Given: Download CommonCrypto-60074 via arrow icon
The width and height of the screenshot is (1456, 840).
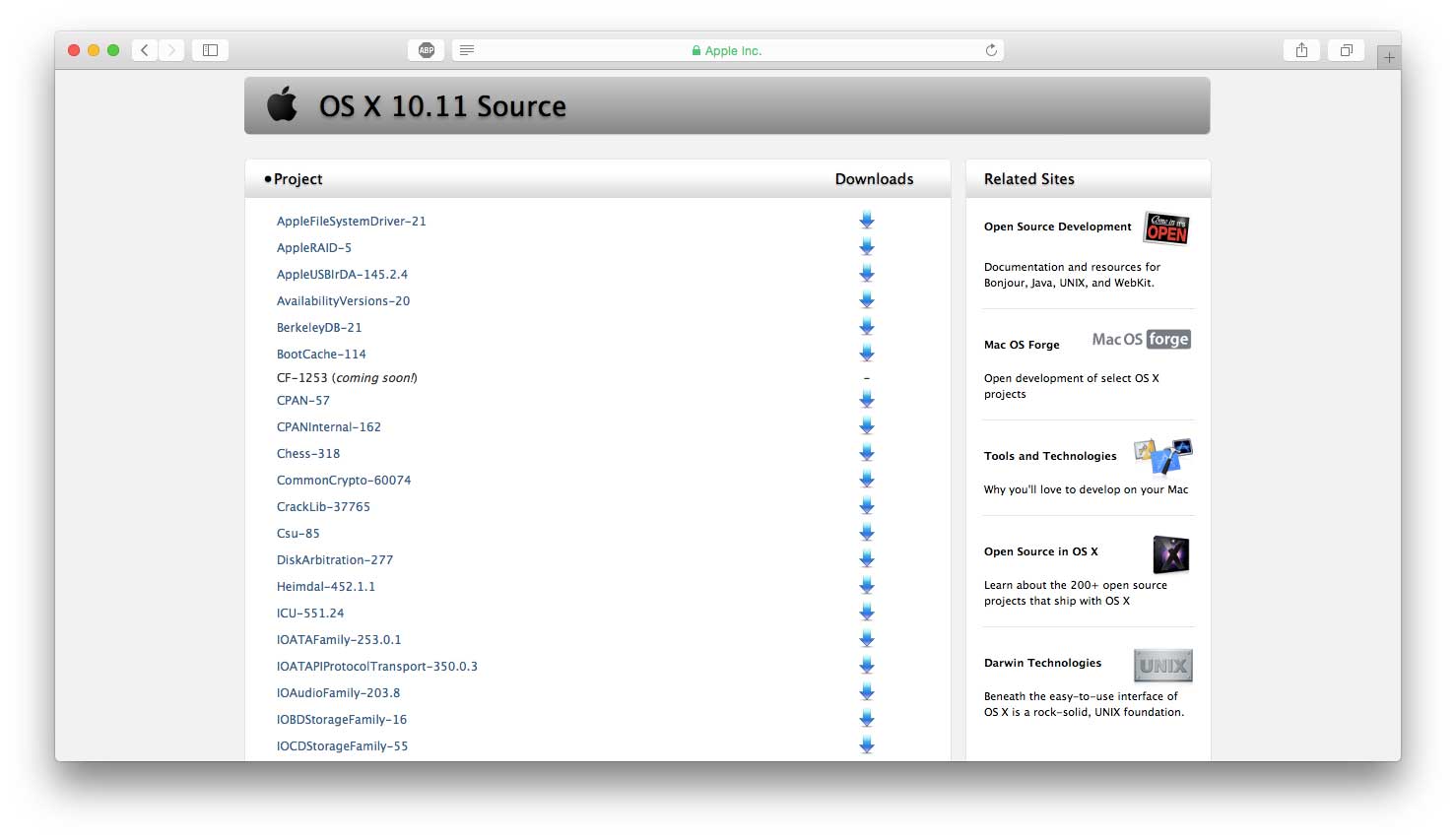Looking at the screenshot, I should coord(867,480).
